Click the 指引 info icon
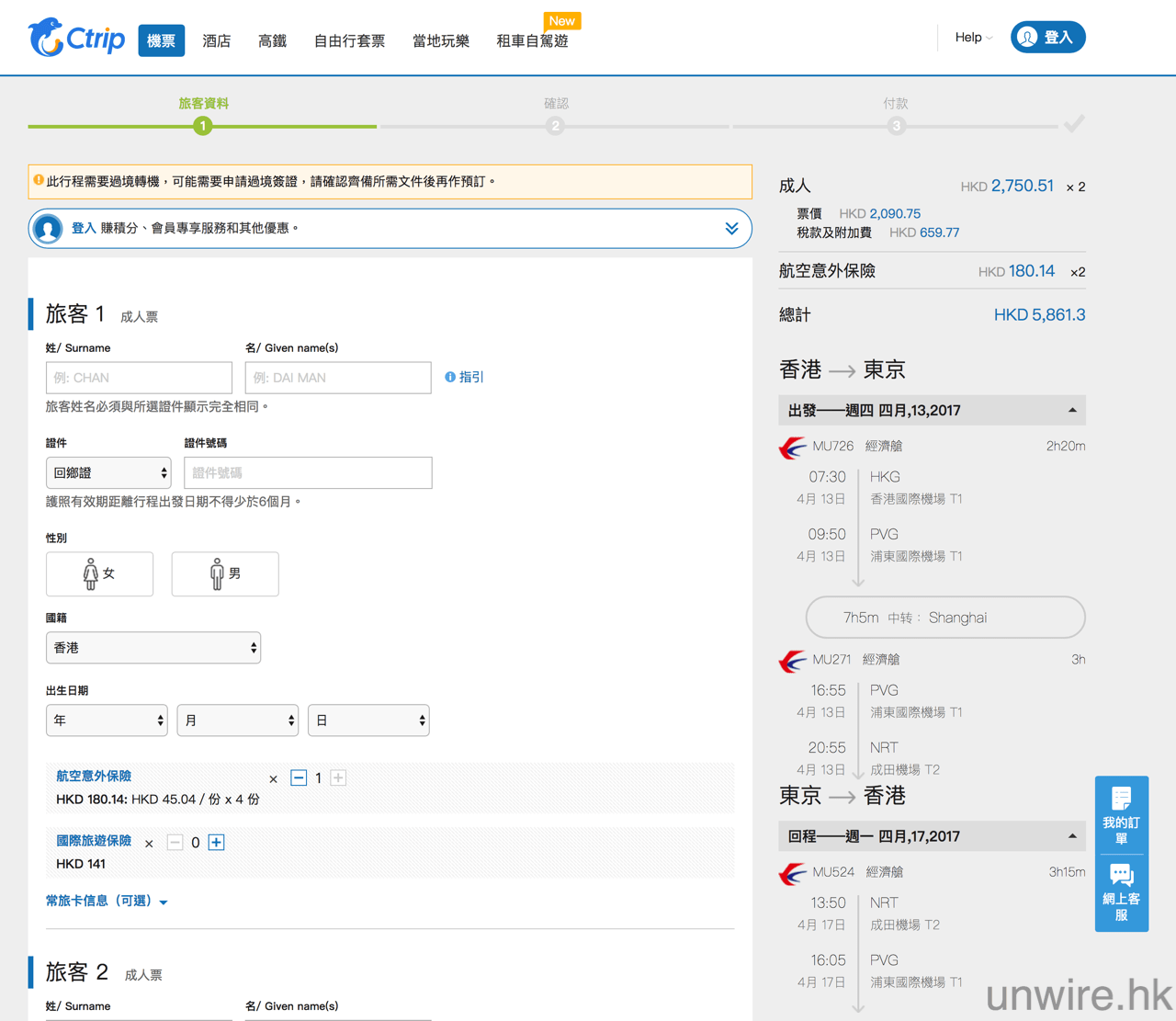Viewport: 1176px width, 1021px height. pyautogui.click(x=450, y=377)
